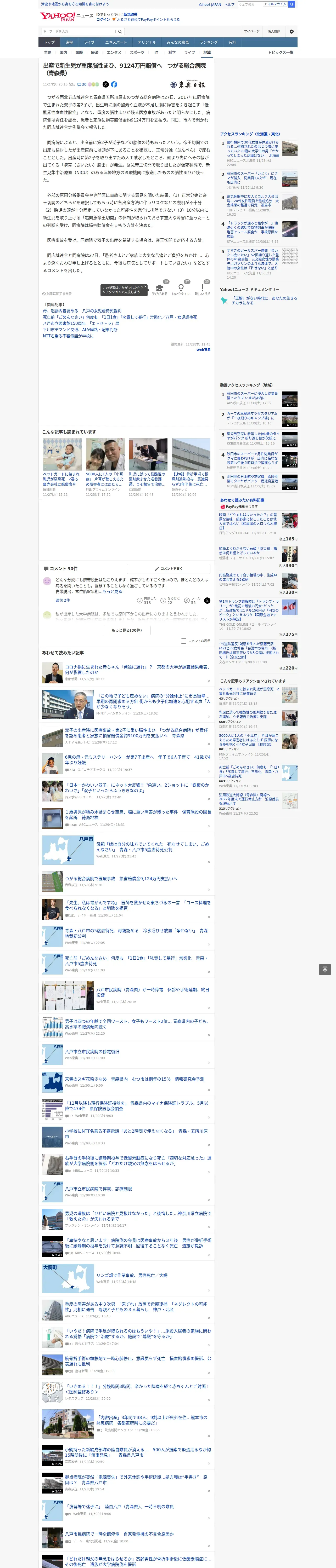Click the 共感した smiley reaction on the comment
The width and height of the screenshot is (336, 1568).
click(140, 600)
